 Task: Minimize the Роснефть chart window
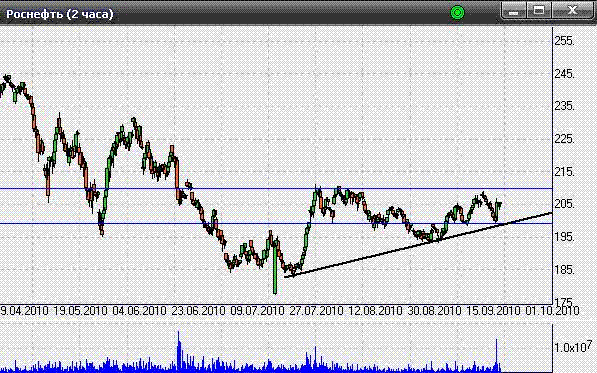(514, 11)
